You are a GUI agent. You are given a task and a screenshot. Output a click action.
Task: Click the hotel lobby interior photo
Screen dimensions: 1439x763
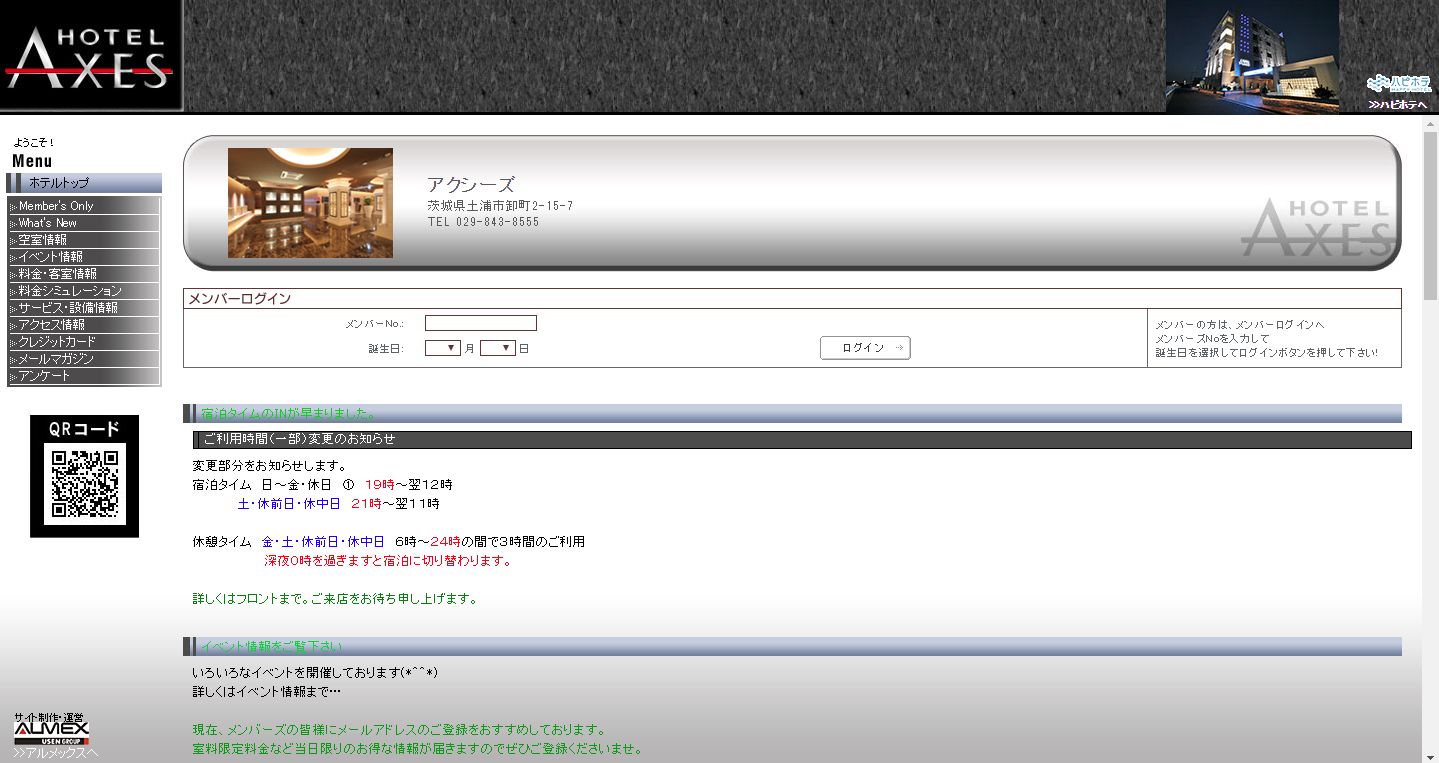[x=310, y=203]
